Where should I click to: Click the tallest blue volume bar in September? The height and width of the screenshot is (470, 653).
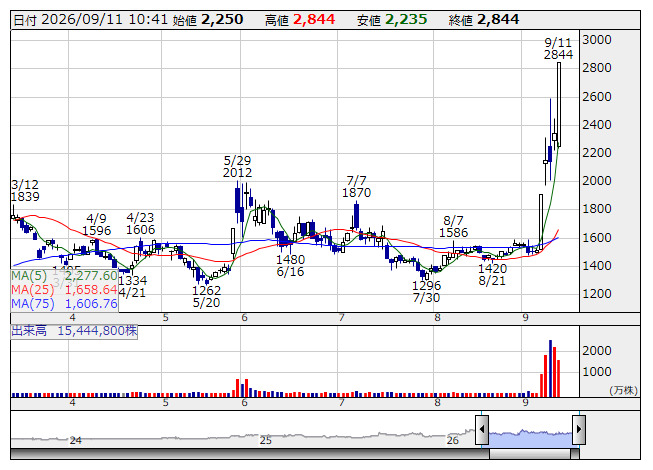(x=550, y=368)
